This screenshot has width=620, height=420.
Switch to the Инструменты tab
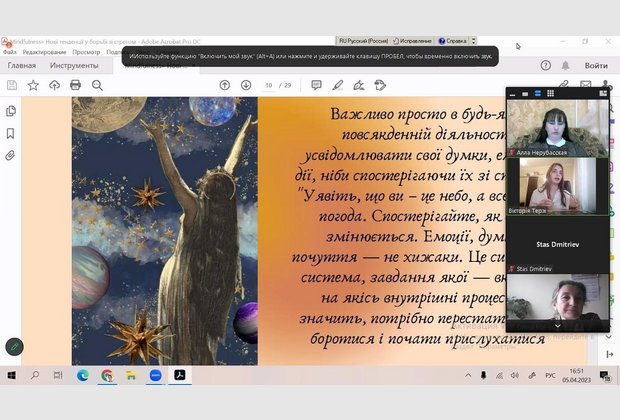pyautogui.click(x=74, y=65)
